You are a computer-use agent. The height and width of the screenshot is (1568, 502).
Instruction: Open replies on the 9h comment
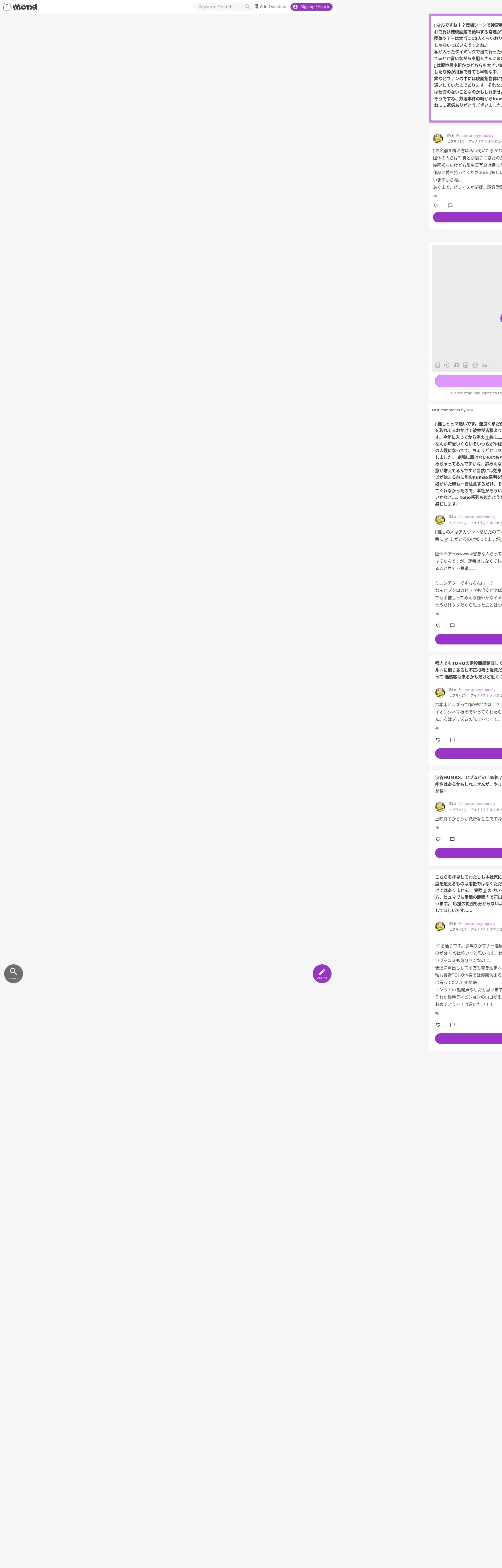452,1025
